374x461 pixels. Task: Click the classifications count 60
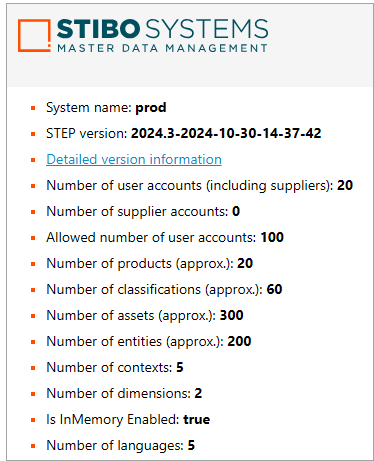(274, 289)
